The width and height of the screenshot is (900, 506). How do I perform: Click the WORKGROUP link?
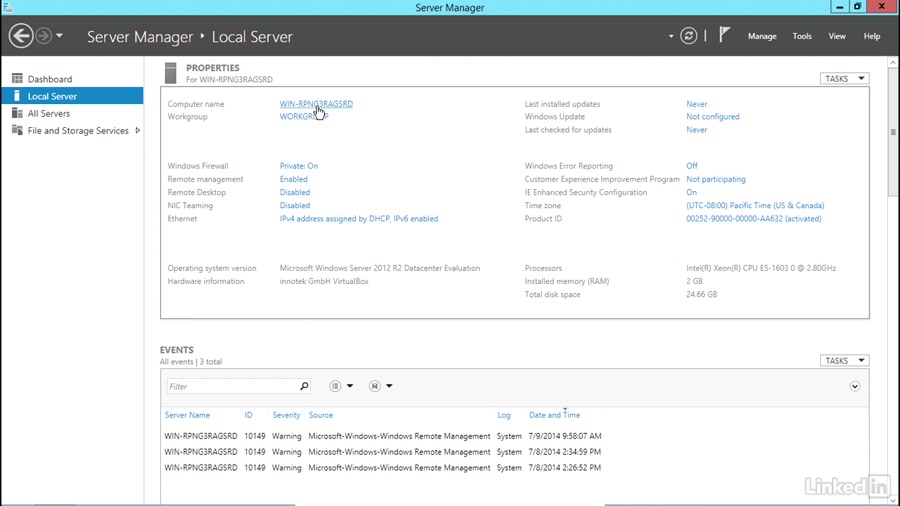304,116
